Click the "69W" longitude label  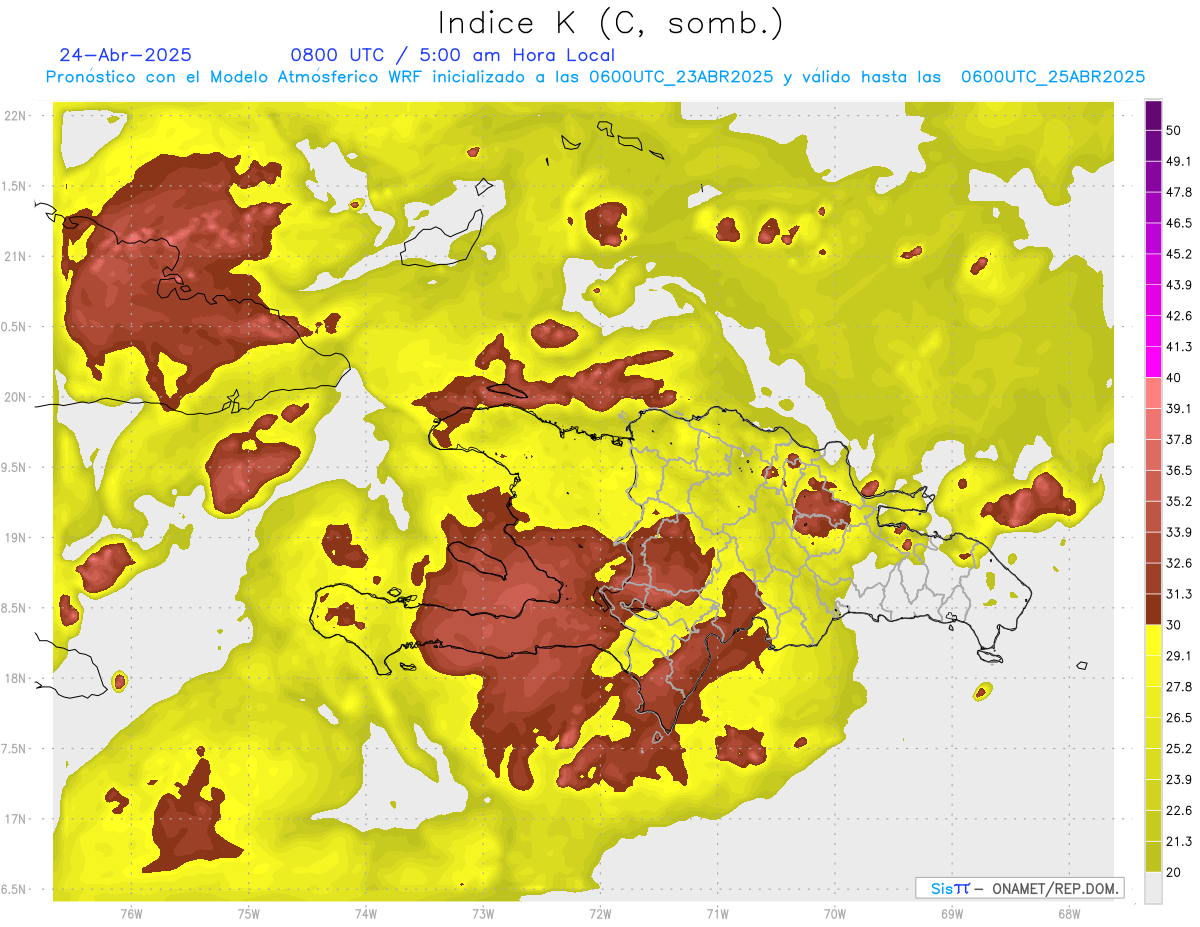pyautogui.click(x=952, y=914)
